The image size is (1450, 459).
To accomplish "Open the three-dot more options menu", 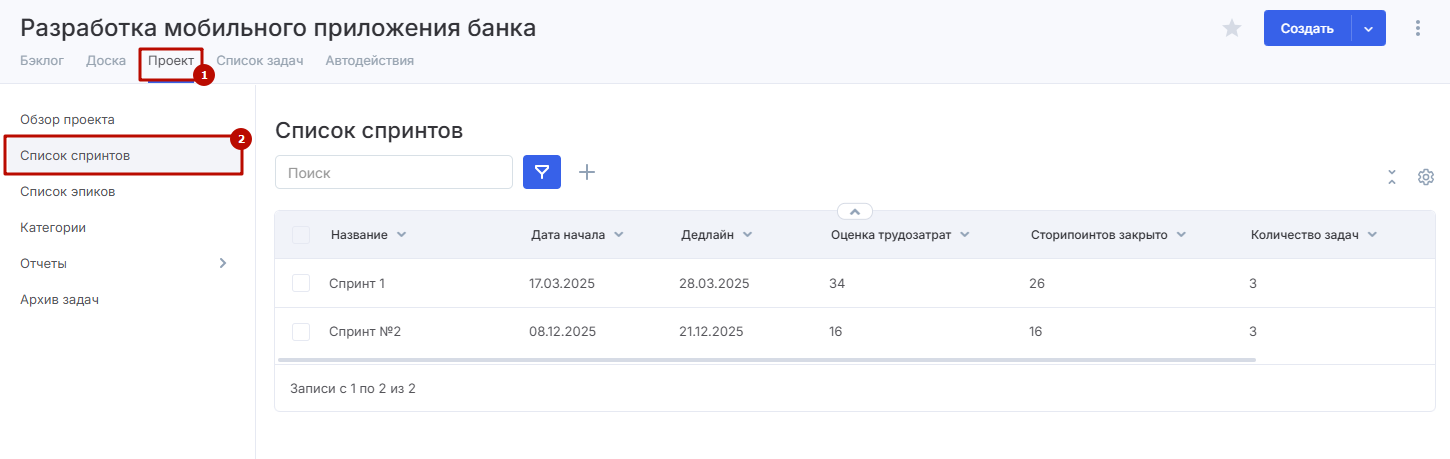I will [1417, 29].
